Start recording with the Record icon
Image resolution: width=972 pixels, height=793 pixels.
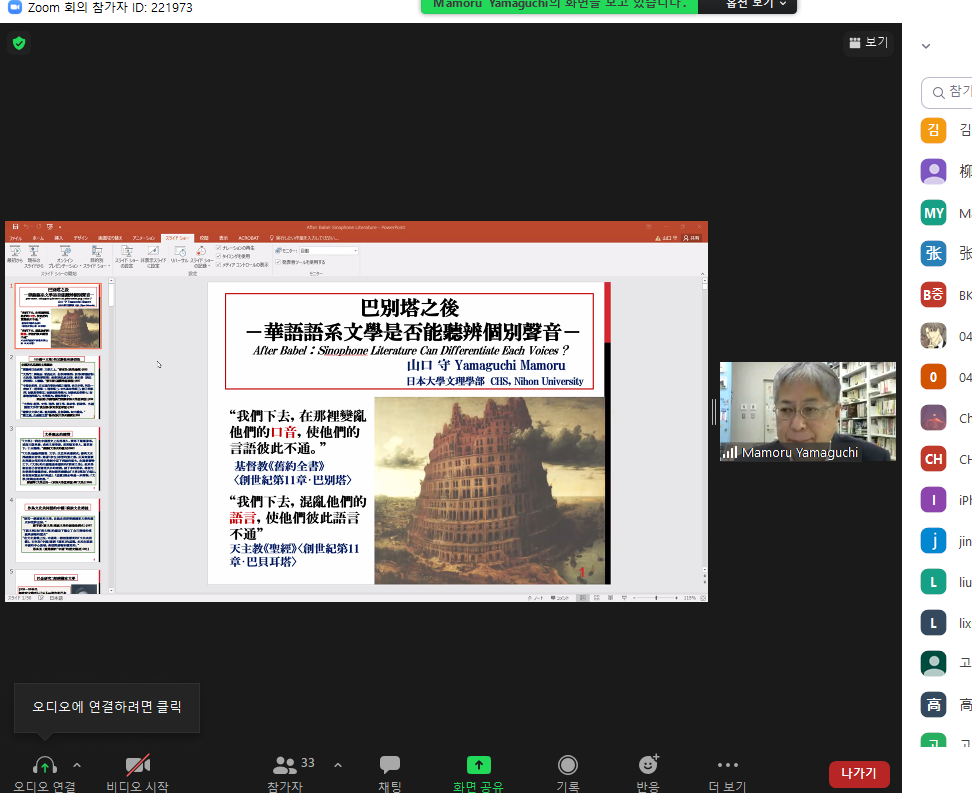[x=568, y=765]
